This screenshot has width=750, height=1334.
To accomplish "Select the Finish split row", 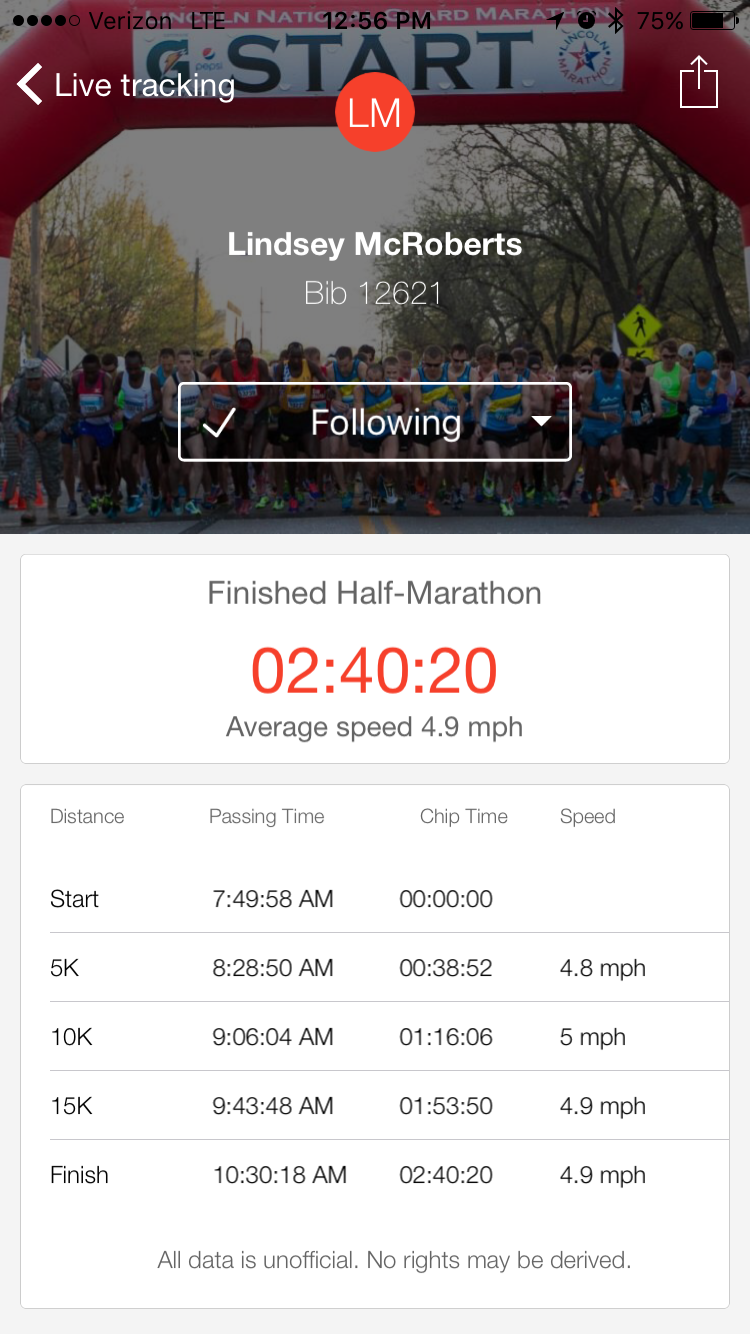I will (x=389, y=1175).
